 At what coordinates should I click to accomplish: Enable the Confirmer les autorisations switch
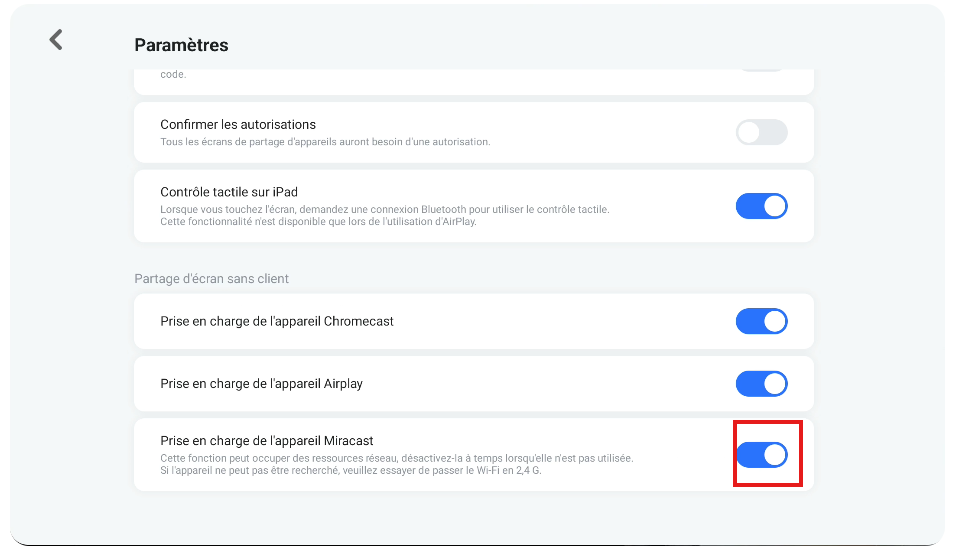(761, 132)
